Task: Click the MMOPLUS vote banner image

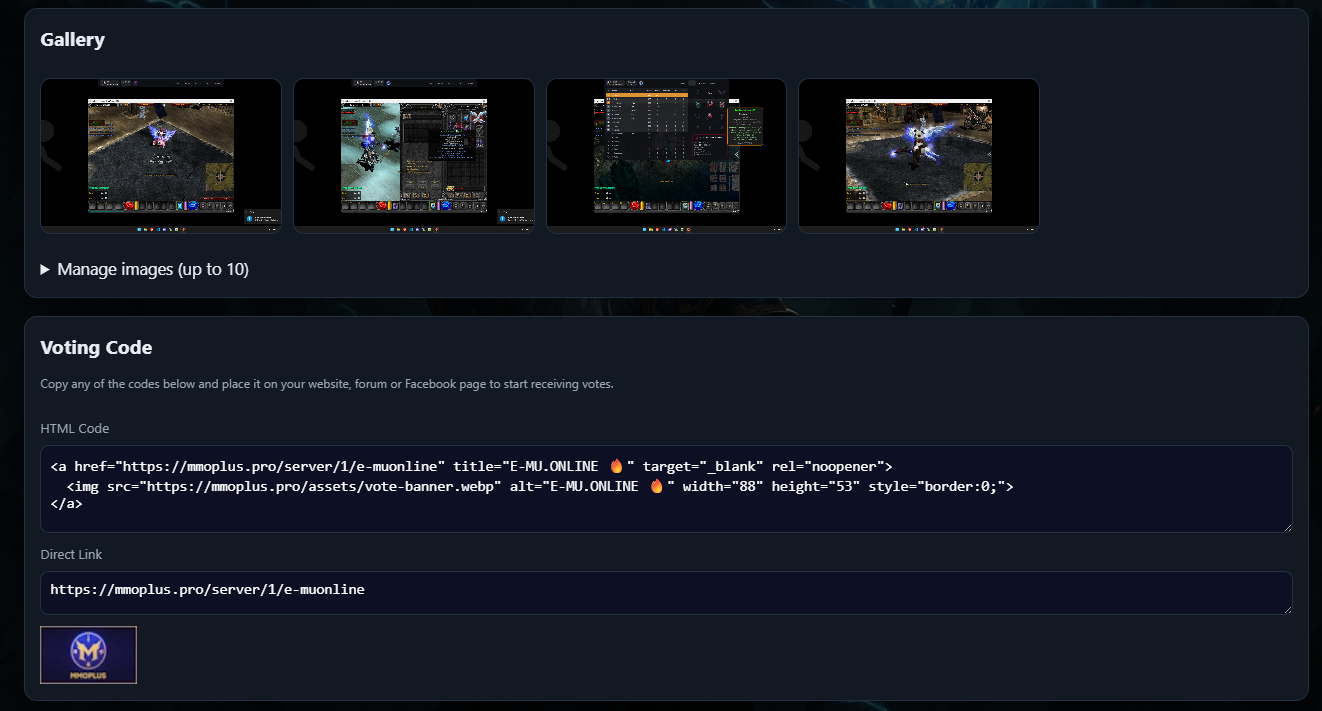Action: 88,655
